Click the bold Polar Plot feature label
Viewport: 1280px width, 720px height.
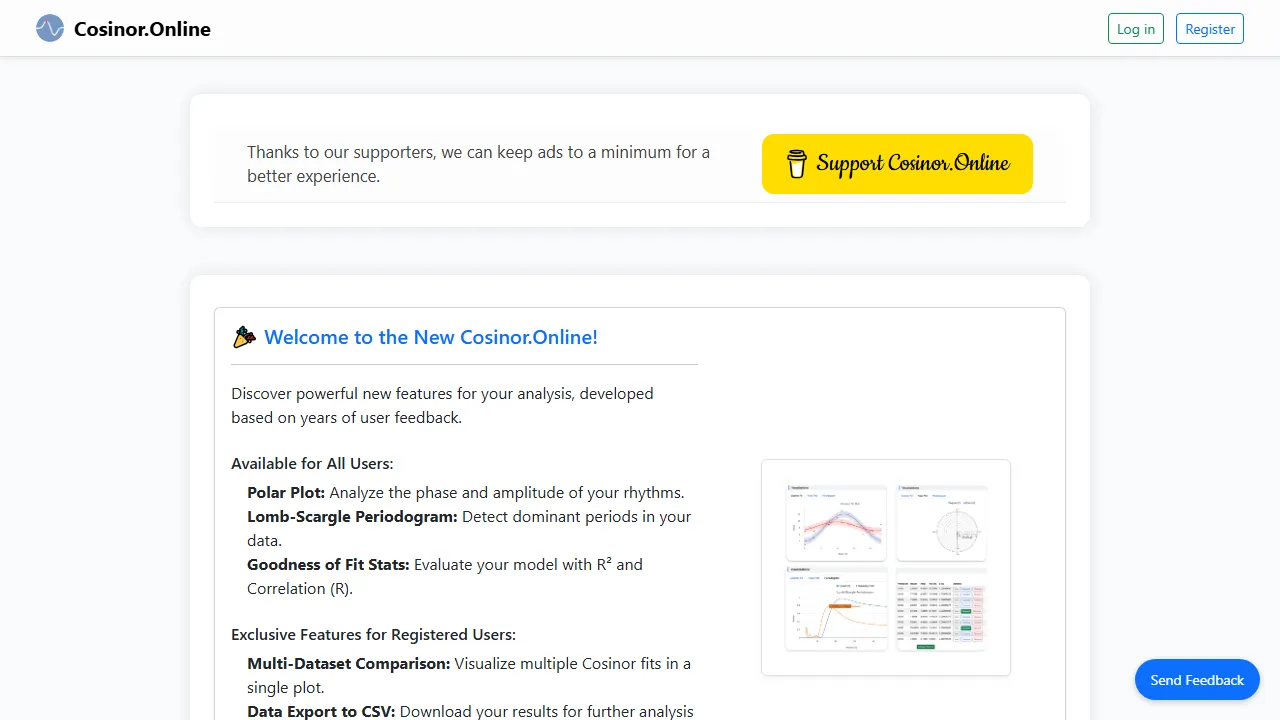(285, 492)
